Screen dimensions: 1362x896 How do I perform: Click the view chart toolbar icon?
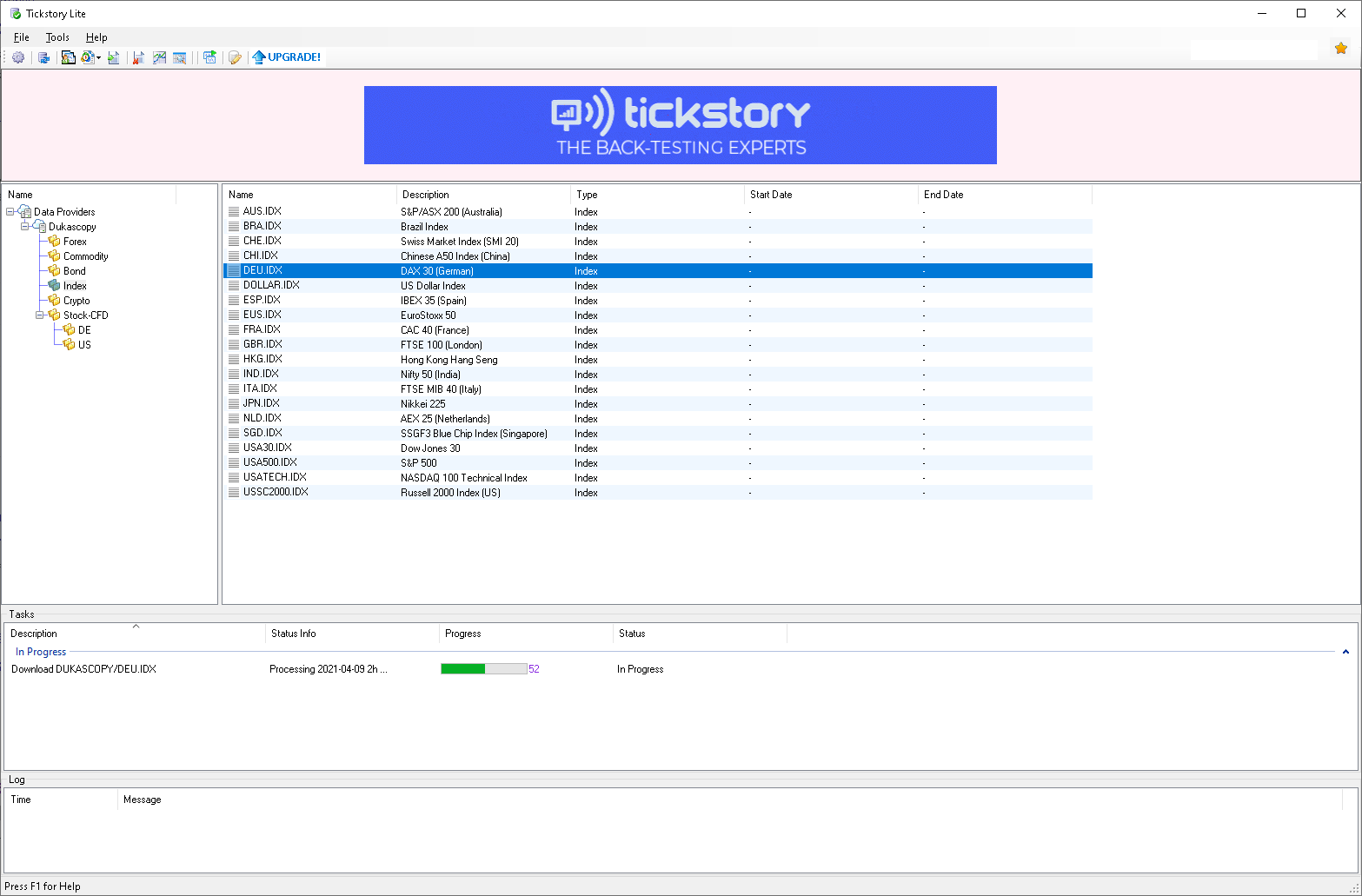[x=160, y=57]
